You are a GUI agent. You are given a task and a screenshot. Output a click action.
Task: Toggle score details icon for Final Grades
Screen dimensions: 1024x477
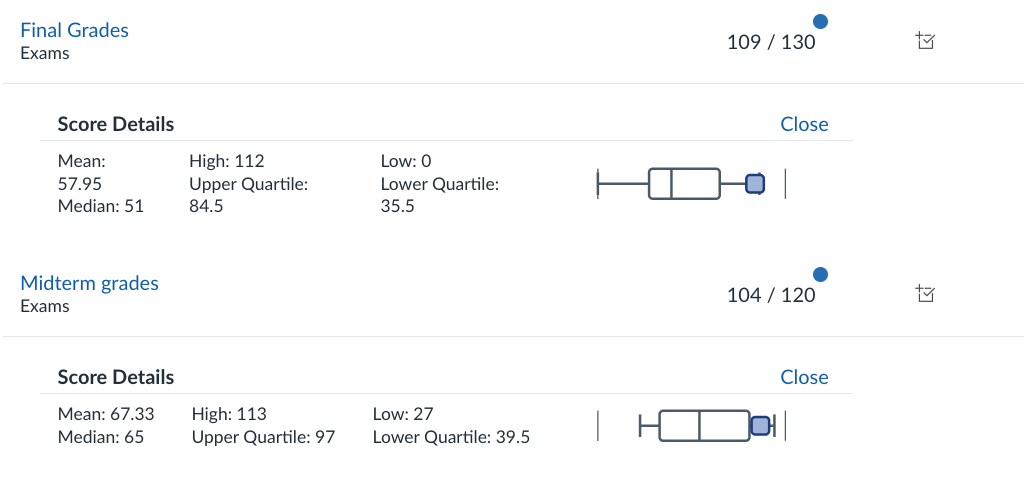click(925, 41)
